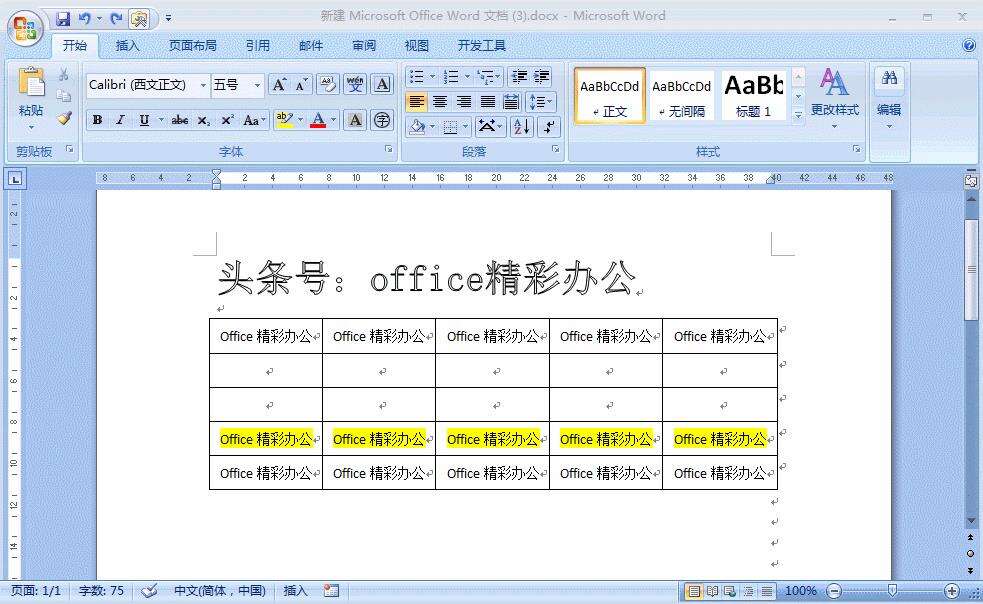Click the Paste clipboard icon

click(31, 82)
